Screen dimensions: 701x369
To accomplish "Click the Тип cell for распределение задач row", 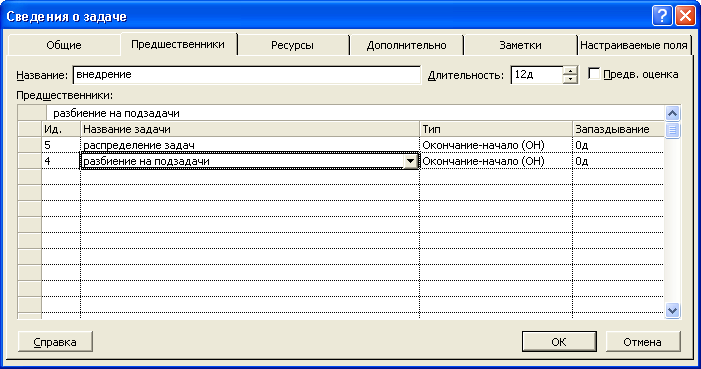I will pos(496,145).
